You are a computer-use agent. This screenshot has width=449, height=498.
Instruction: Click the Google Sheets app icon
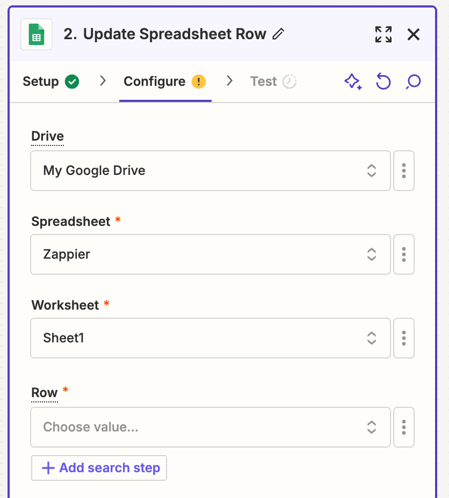pos(36,34)
